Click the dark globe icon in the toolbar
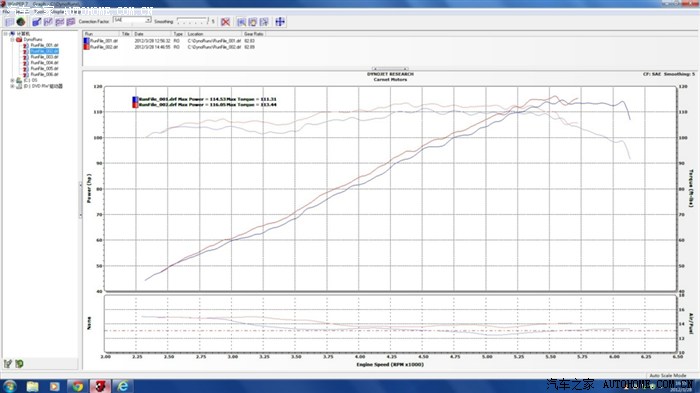 click(21, 21)
